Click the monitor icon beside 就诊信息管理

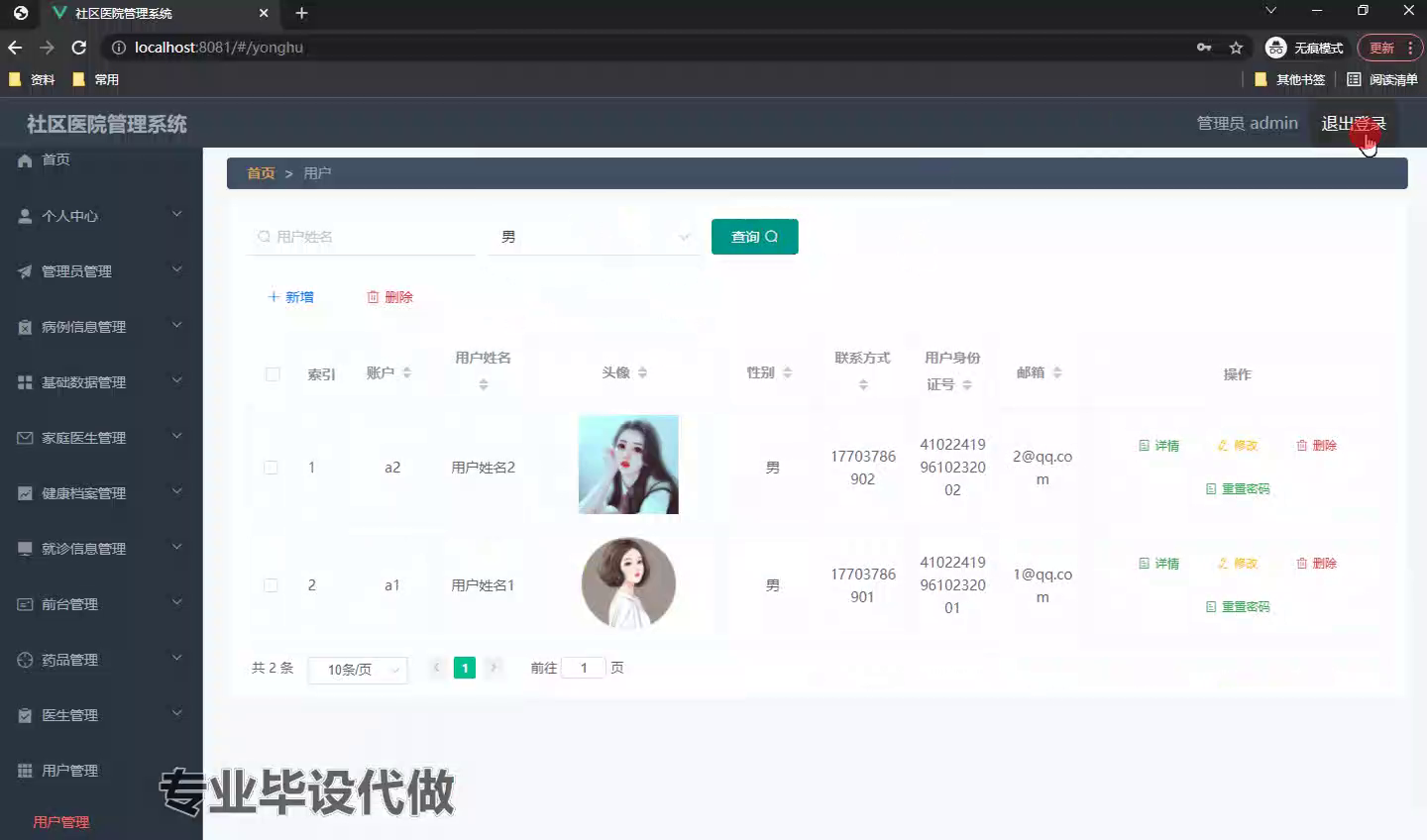[x=25, y=549]
